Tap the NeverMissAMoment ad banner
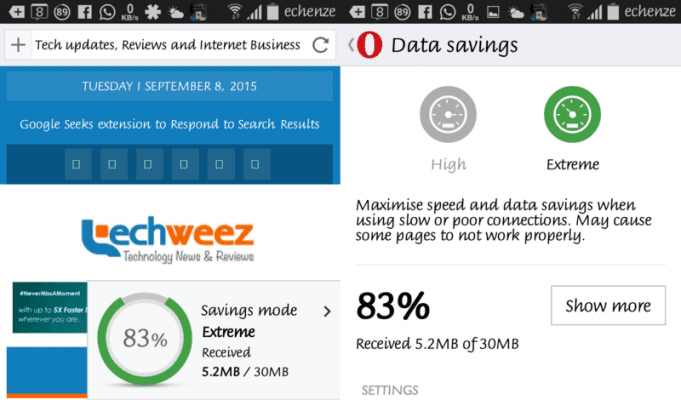Viewport: 681px width, 400px height. 50,307
